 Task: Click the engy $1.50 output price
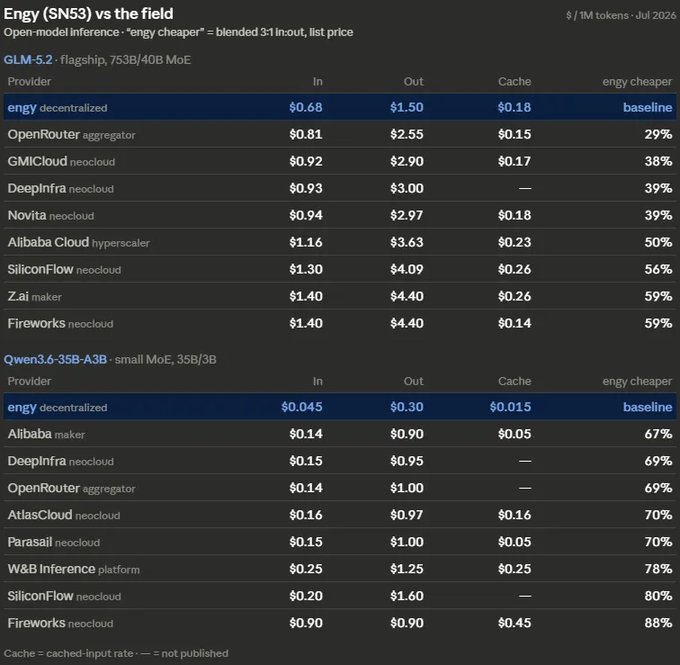[407, 107]
